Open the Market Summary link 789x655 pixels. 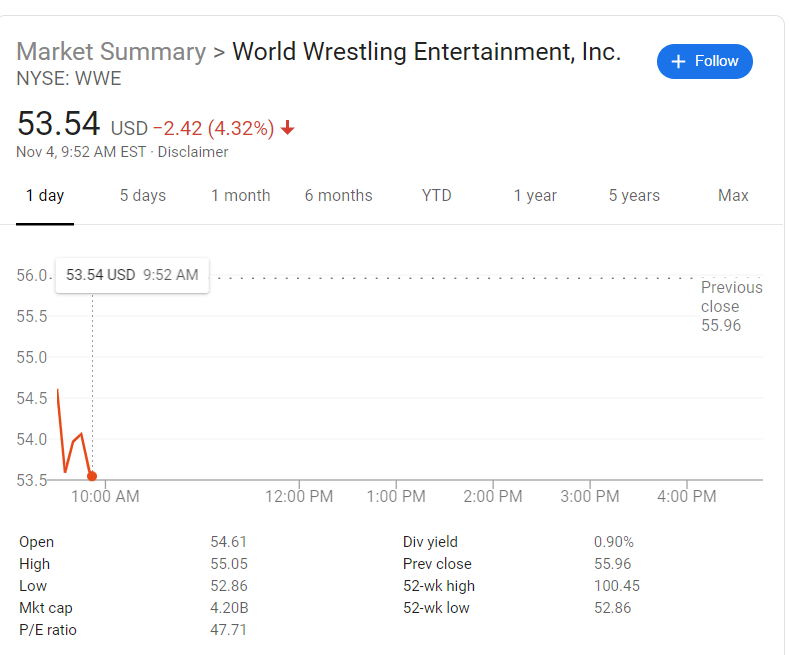tap(110, 51)
